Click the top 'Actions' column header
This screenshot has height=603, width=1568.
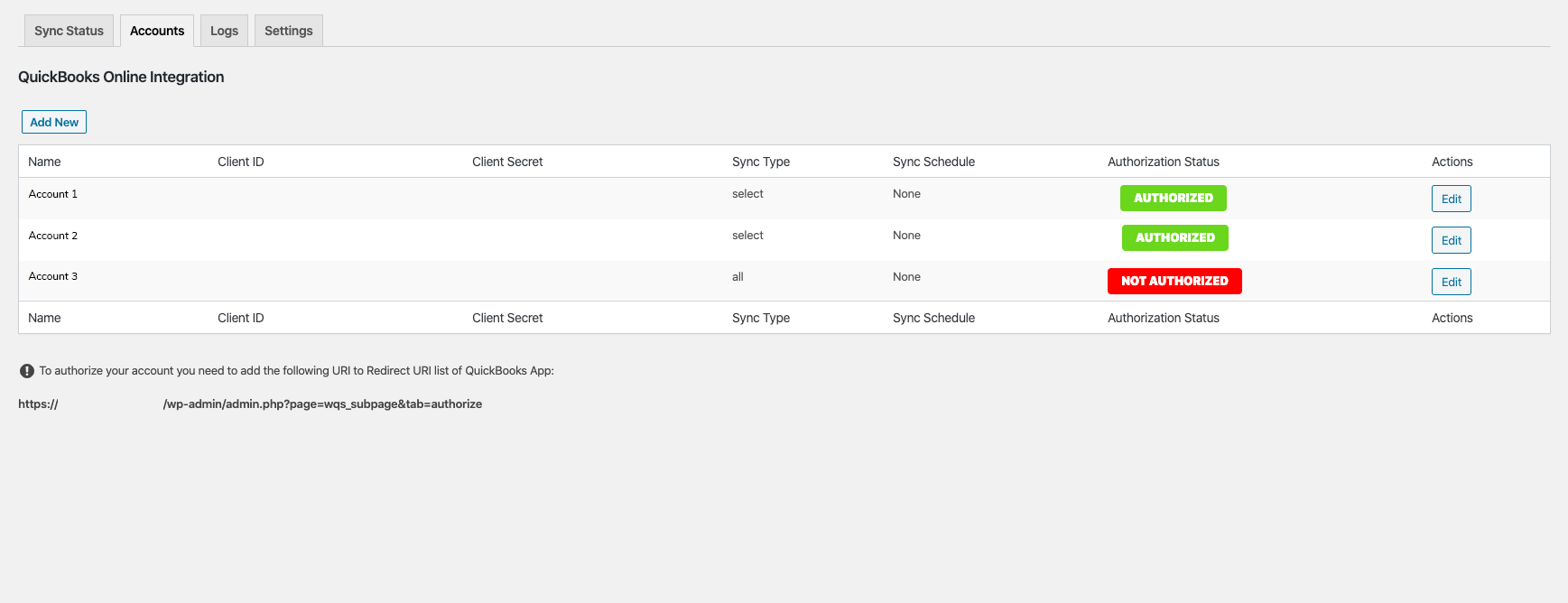click(x=1452, y=162)
